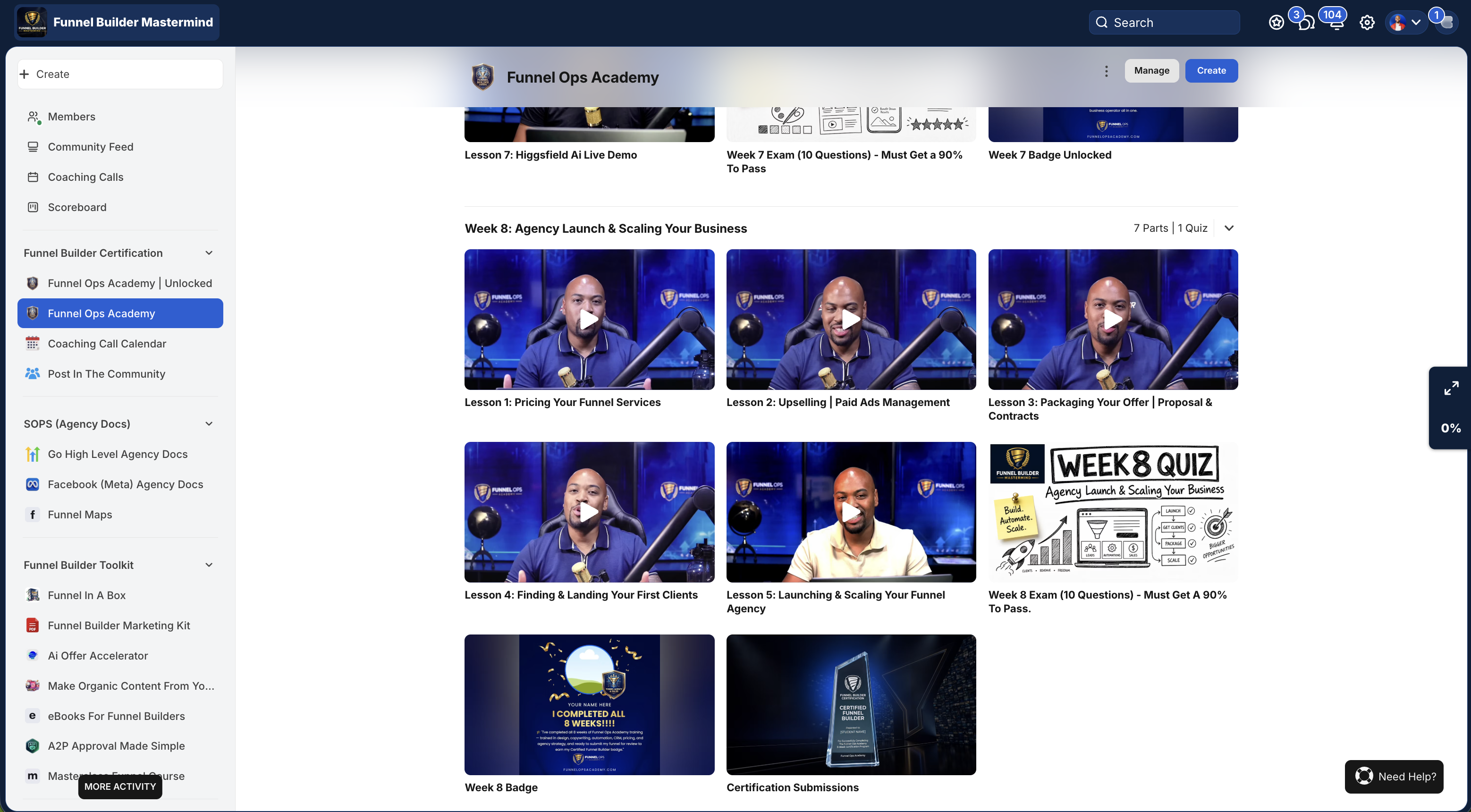Collapse the SOPS (Agency Docs) section
Image resolution: width=1471 pixels, height=812 pixels.
point(209,423)
